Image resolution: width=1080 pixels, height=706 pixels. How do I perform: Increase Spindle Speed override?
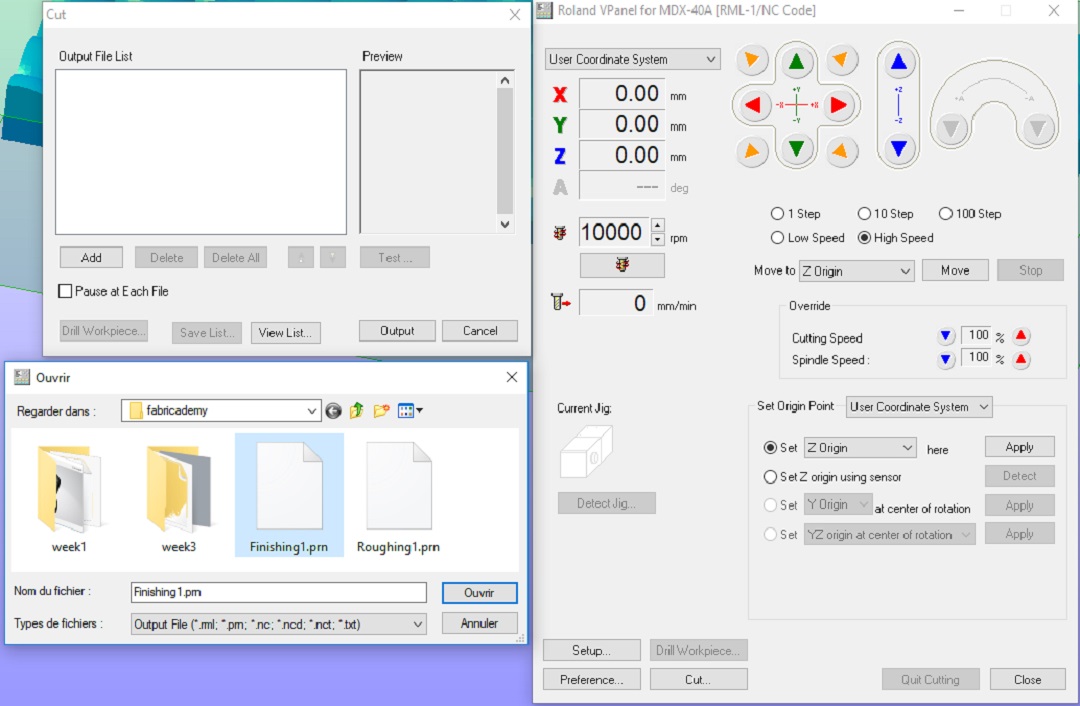point(1021,359)
